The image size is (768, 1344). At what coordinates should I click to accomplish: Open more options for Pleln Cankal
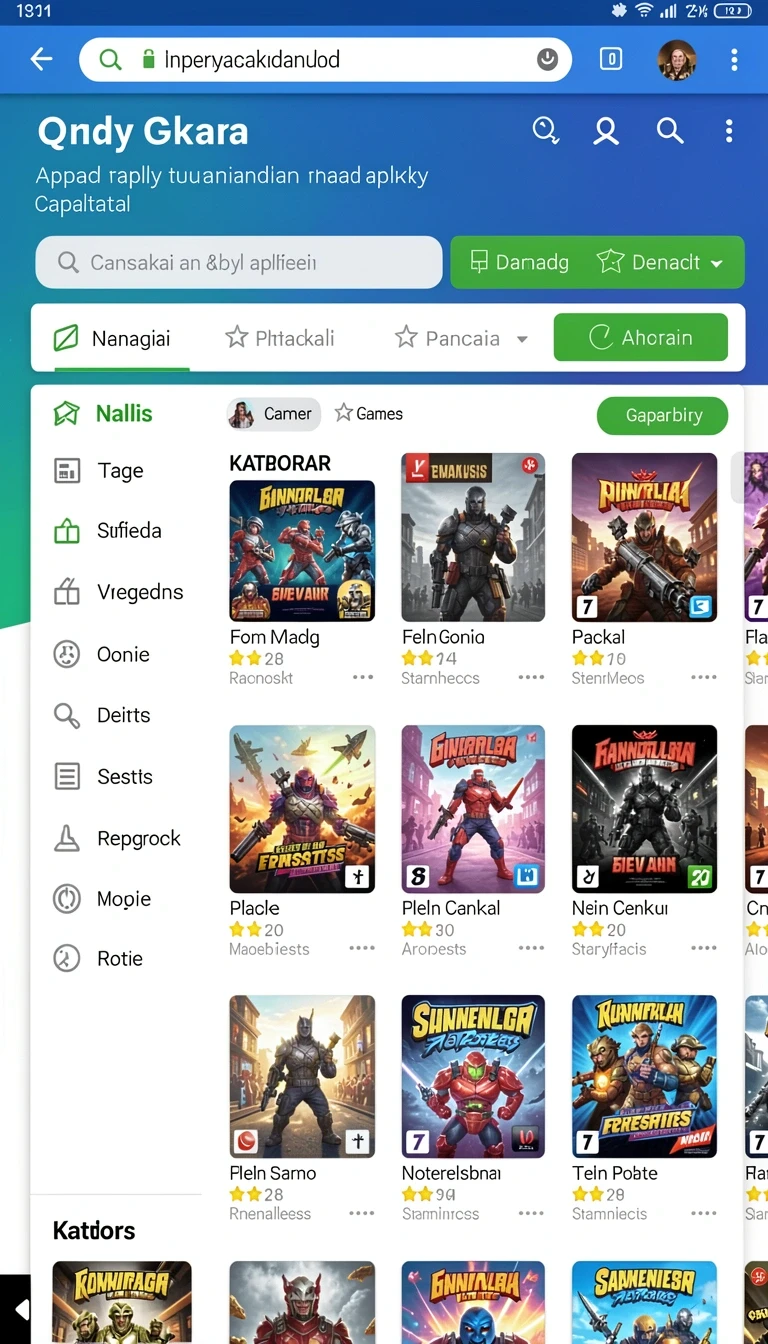point(531,949)
